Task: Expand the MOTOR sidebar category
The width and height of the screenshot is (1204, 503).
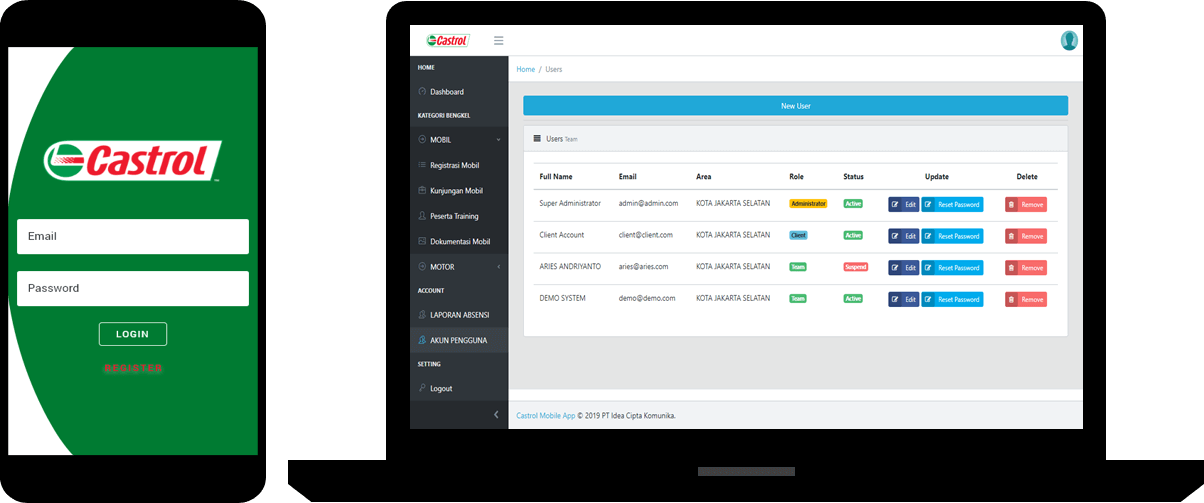Action: click(x=459, y=267)
